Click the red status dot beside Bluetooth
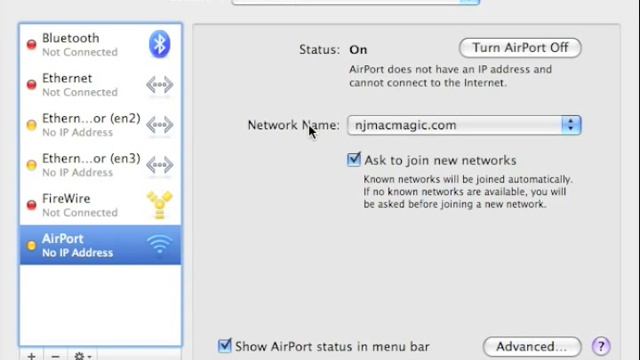Screen dimensions: 640x360 31,44
